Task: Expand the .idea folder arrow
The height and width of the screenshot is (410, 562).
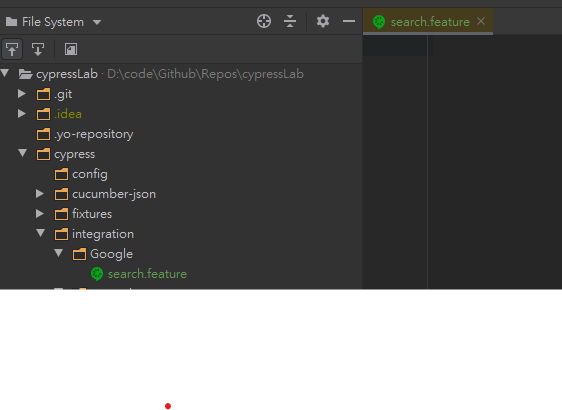Action: click(x=22, y=114)
